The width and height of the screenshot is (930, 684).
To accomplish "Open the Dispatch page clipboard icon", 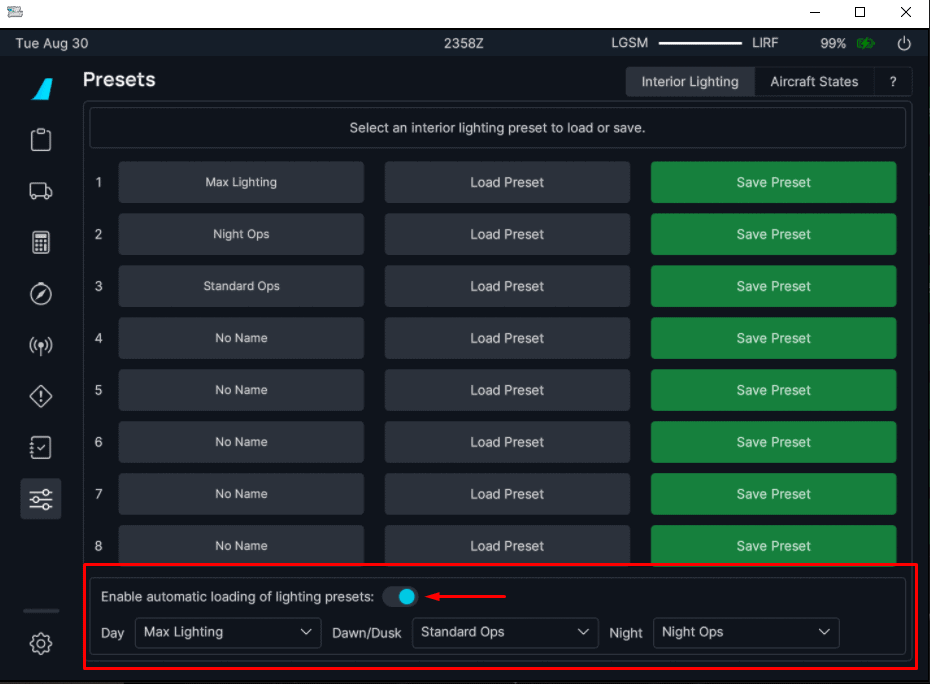I will tap(41, 139).
